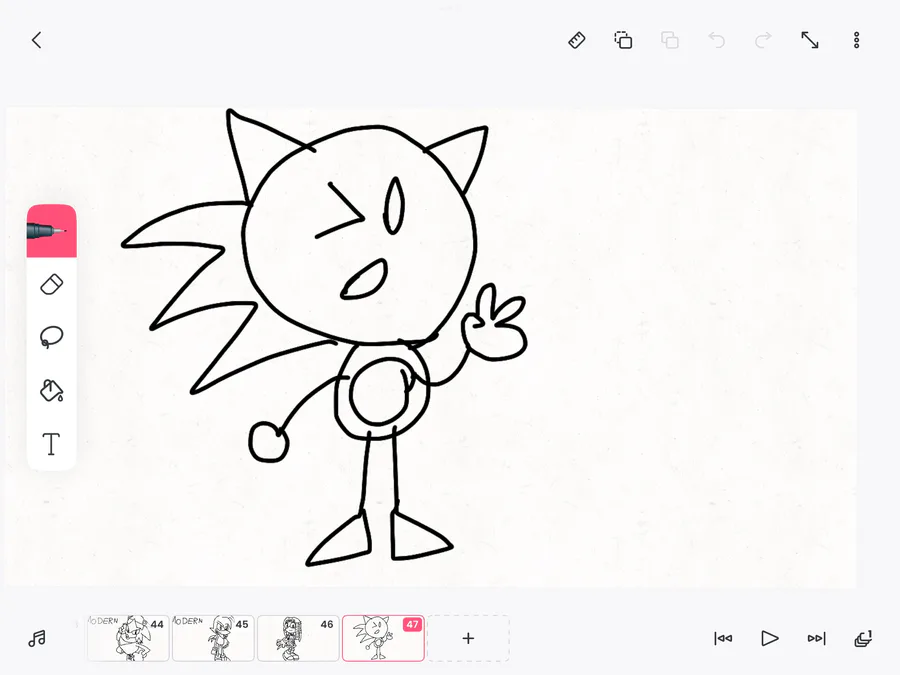Image resolution: width=900 pixels, height=675 pixels.
Task: Expand canvas to fullscreen
Action: 810,40
